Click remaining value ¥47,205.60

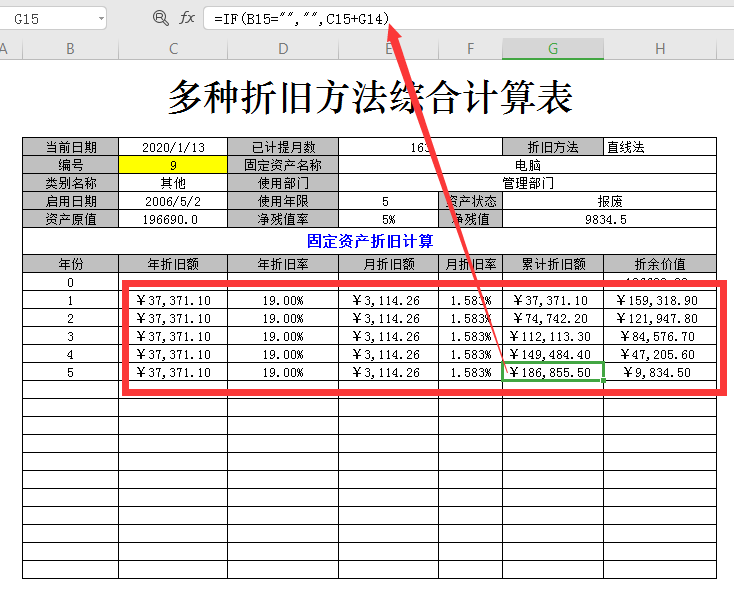pos(660,354)
